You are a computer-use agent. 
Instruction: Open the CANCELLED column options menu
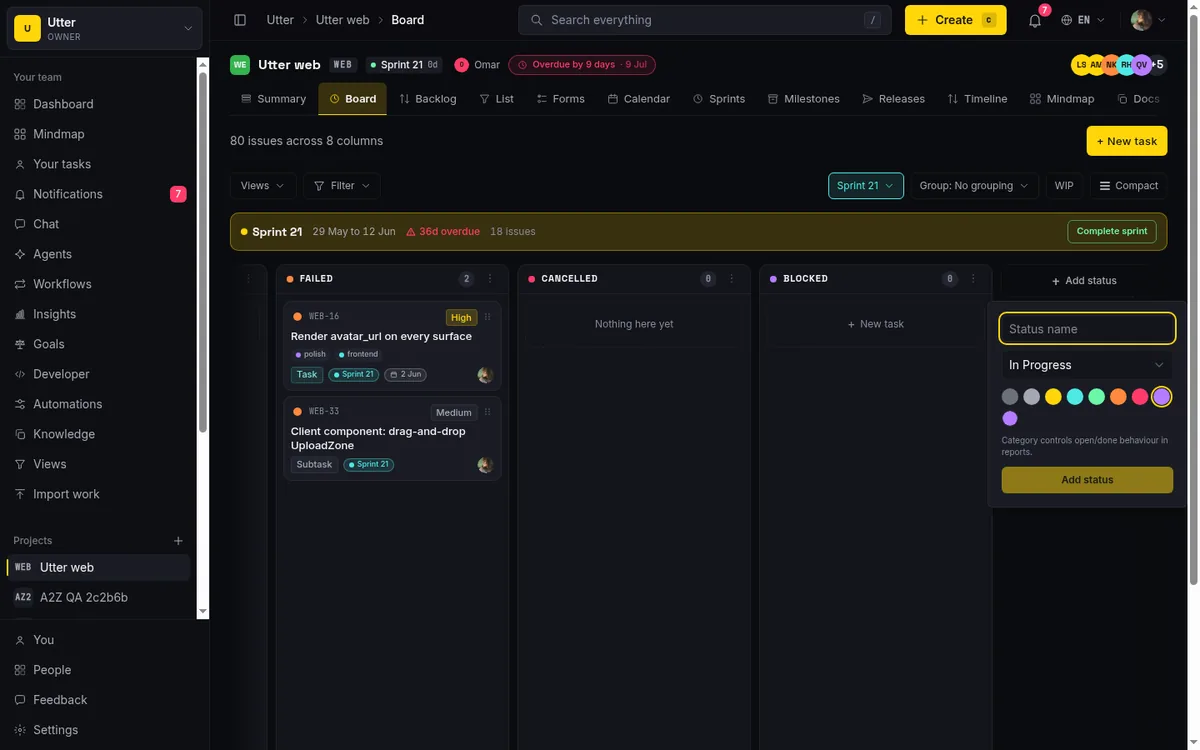coord(732,279)
